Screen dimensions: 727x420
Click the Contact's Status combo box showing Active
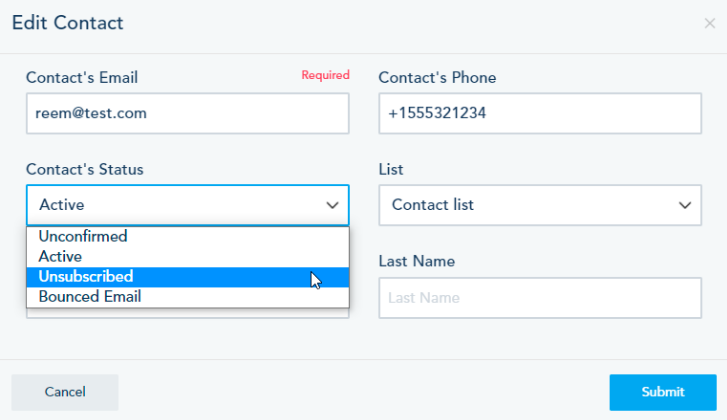click(175, 205)
